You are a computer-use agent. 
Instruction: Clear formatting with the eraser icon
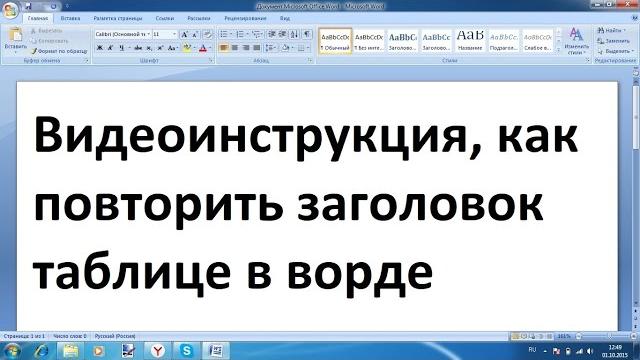tap(207, 35)
